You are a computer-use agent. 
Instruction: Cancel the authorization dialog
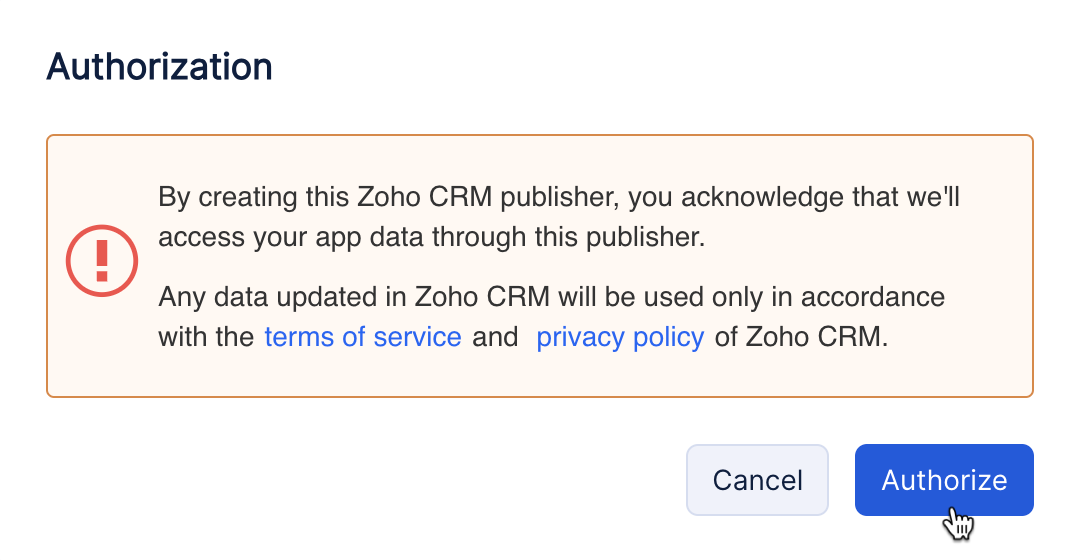(x=757, y=480)
